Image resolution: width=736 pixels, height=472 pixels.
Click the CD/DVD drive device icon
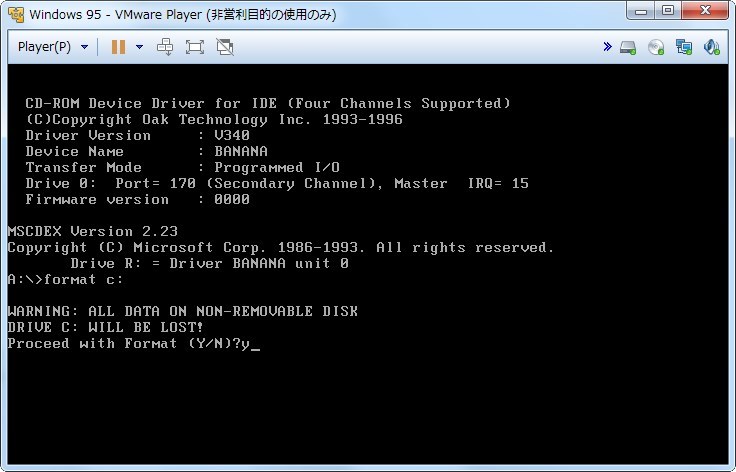tap(656, 47)
